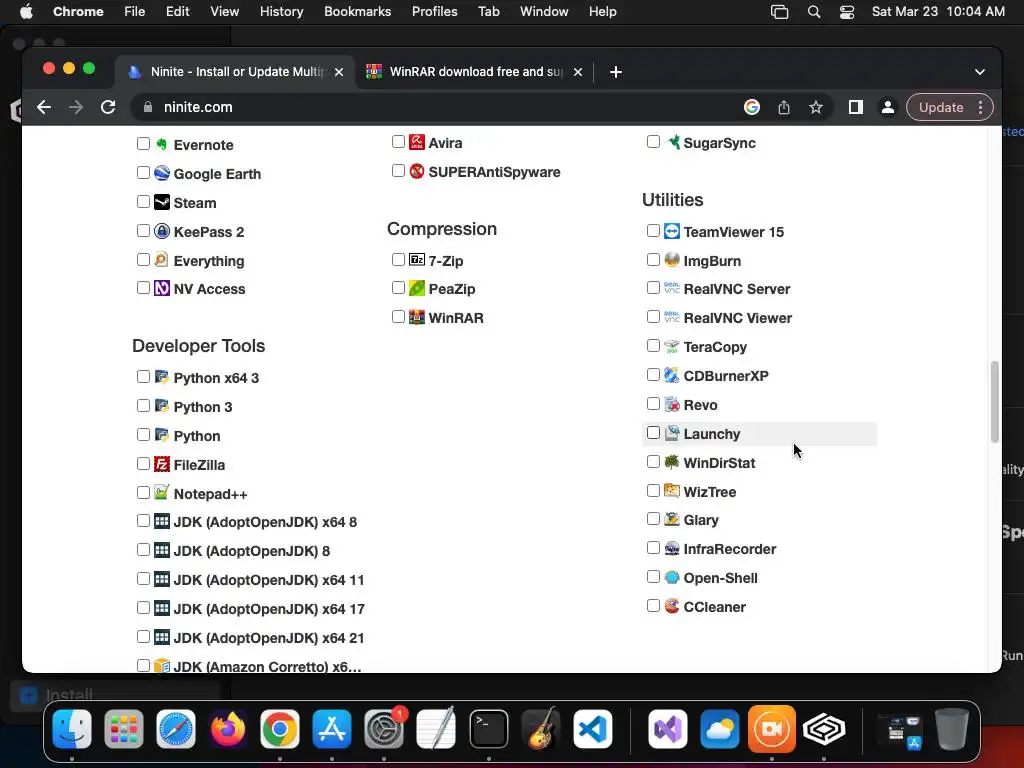Close the WinRAR download tab
This screenshot has width=1024, height=768.
pos(577,72)
